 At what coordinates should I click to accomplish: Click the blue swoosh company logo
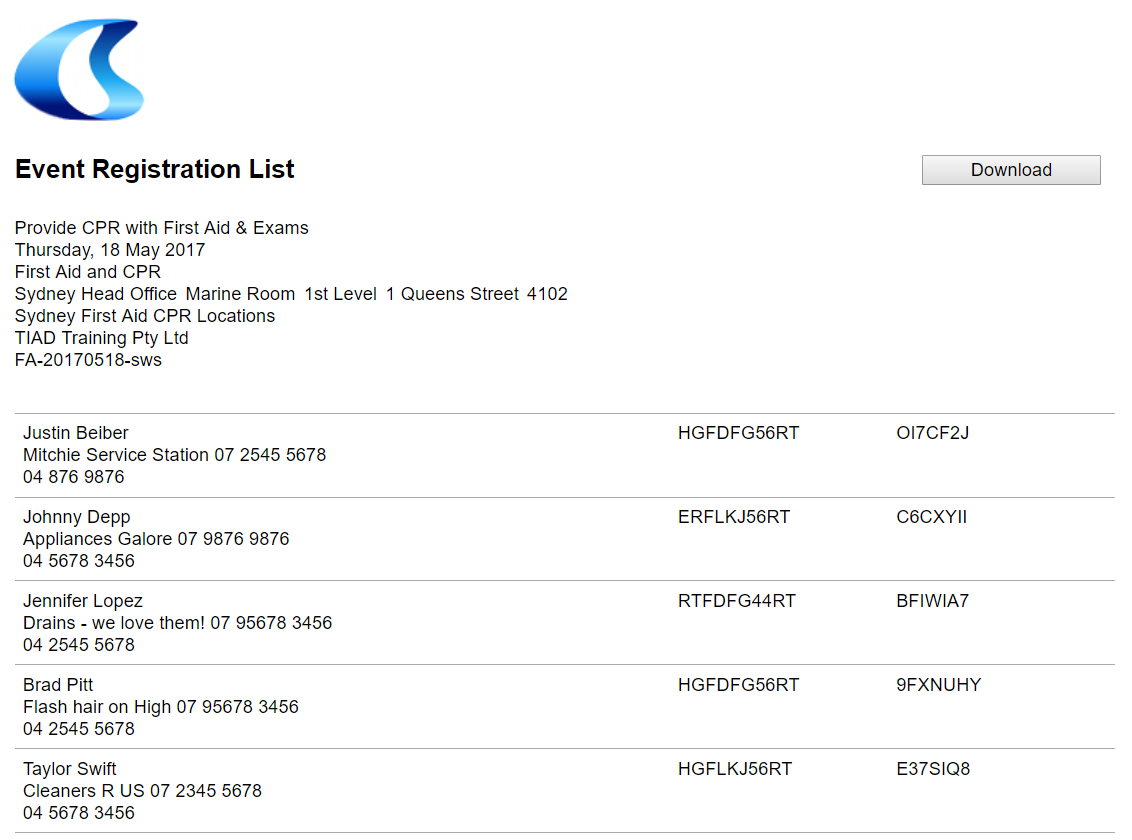[79, 69]
